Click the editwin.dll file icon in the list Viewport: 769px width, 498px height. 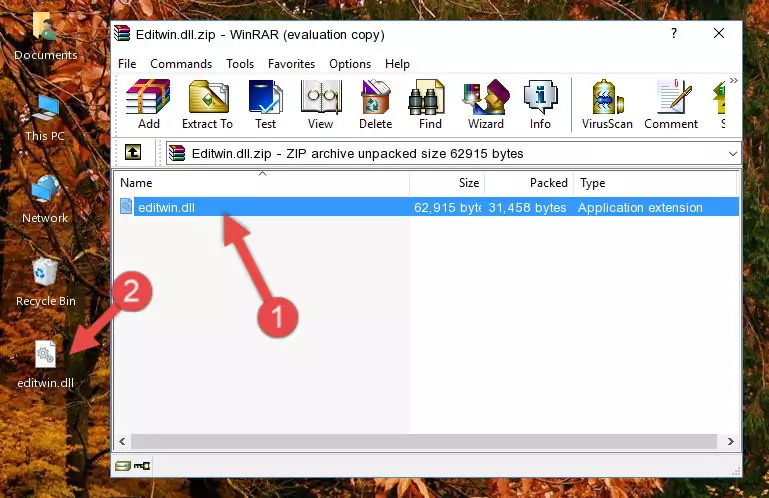point(126,207)
